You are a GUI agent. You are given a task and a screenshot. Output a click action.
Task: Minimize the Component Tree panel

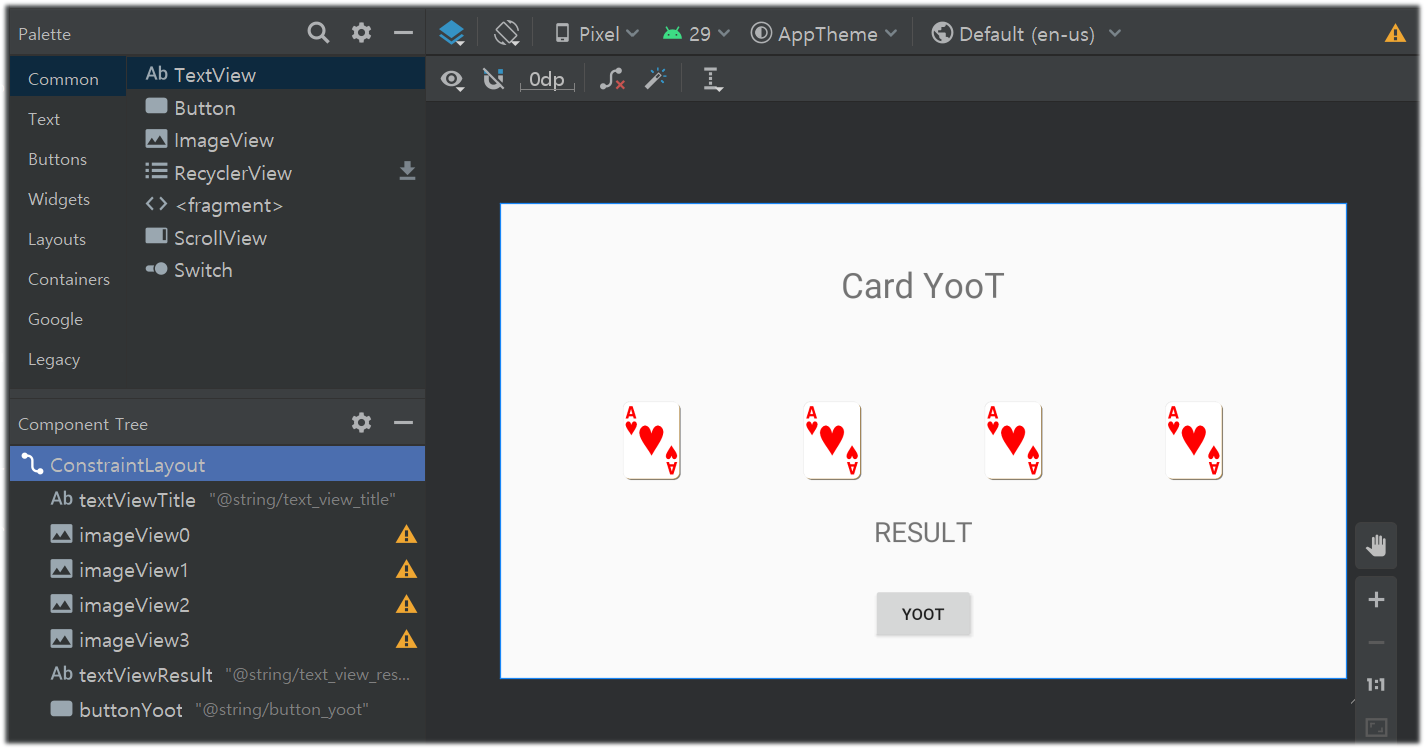point(403,423)
